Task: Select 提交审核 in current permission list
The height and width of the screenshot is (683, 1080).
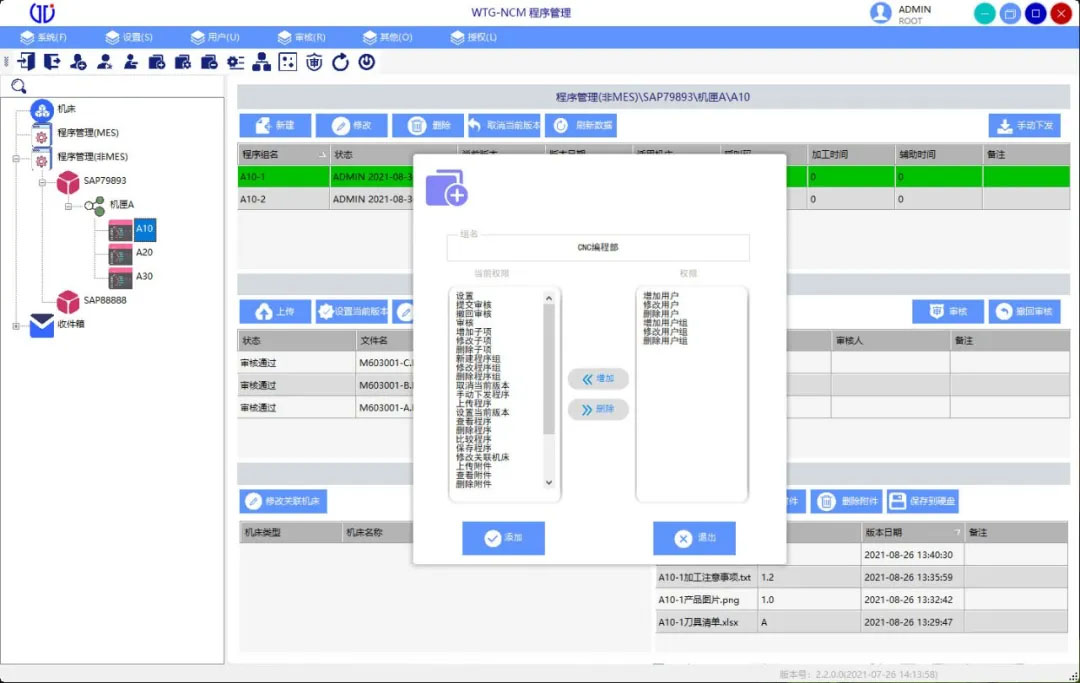Action: point(474,305)
